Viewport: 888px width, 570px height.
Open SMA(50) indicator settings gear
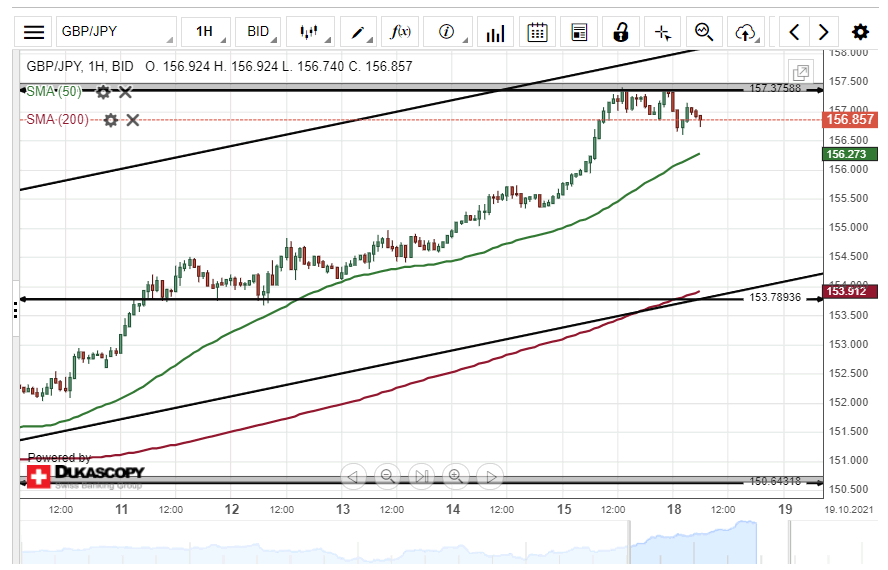[103, 92]
